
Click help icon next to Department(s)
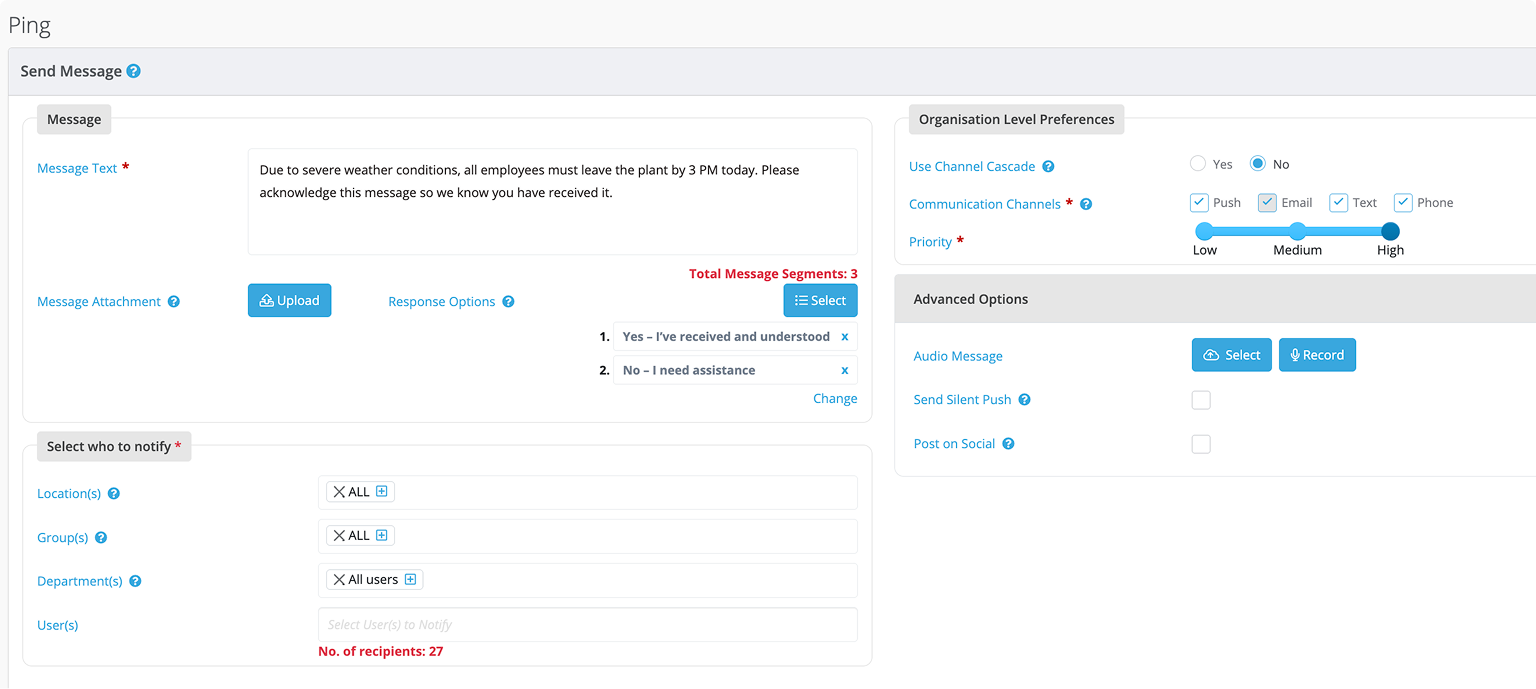click(x=135, y=581)
